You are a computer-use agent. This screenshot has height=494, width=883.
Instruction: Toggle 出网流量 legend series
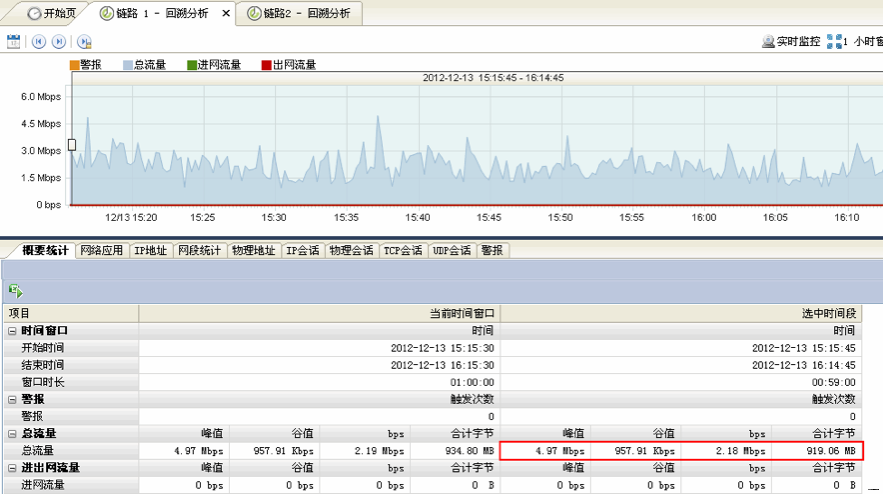pyautogui.click(x=267, y=65)
